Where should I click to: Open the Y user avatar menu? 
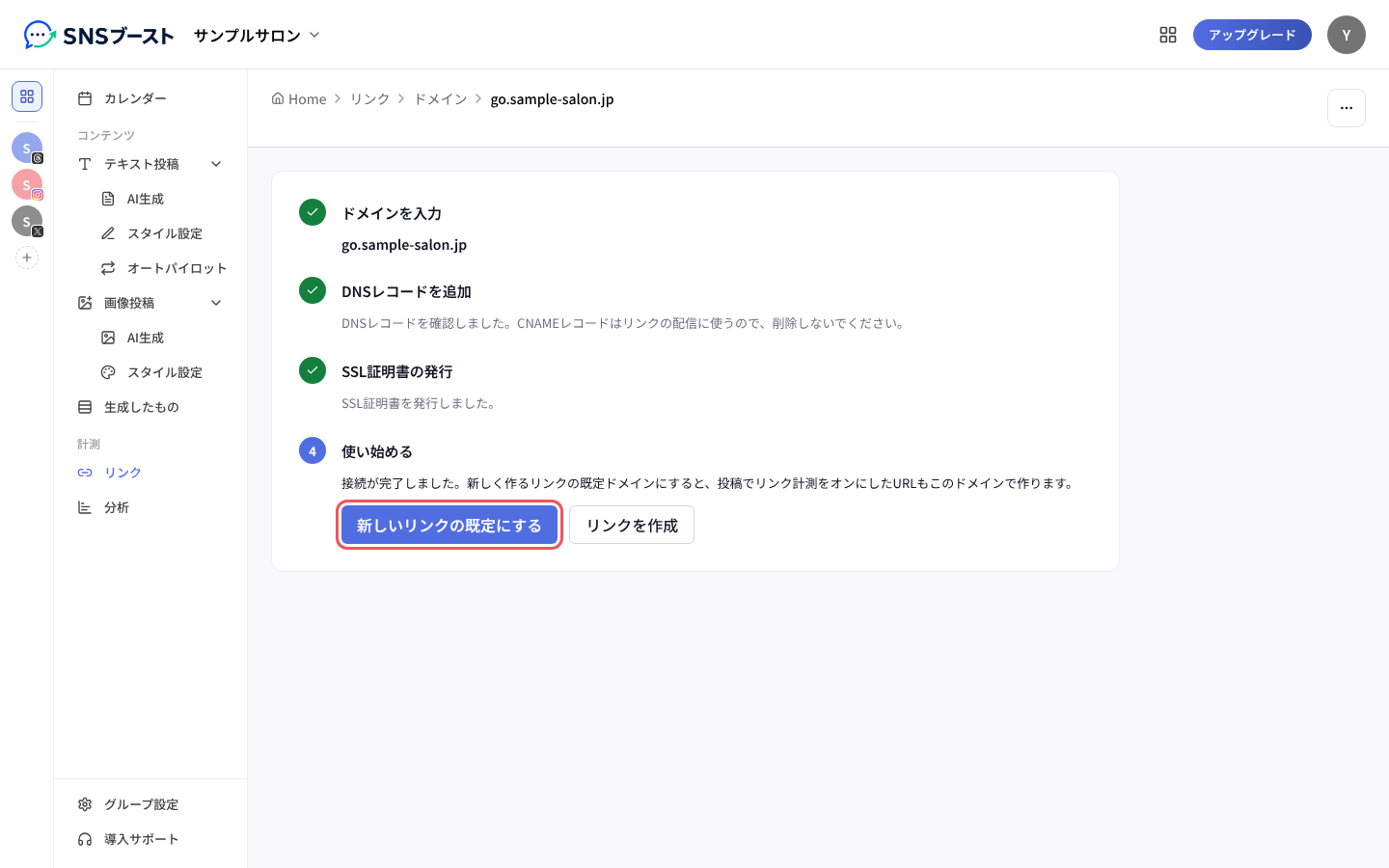[x=1347, y=35]
